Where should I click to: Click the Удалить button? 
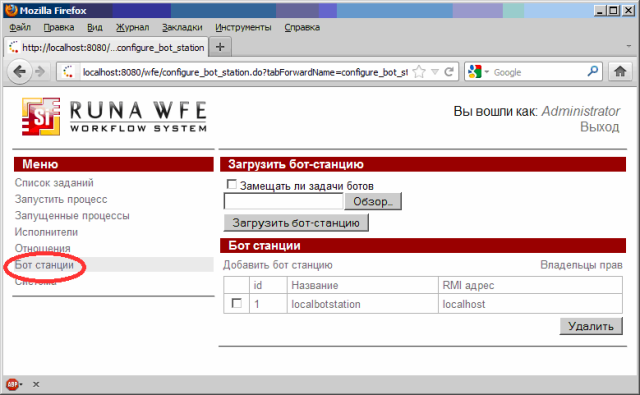click(x=591, y=326)
